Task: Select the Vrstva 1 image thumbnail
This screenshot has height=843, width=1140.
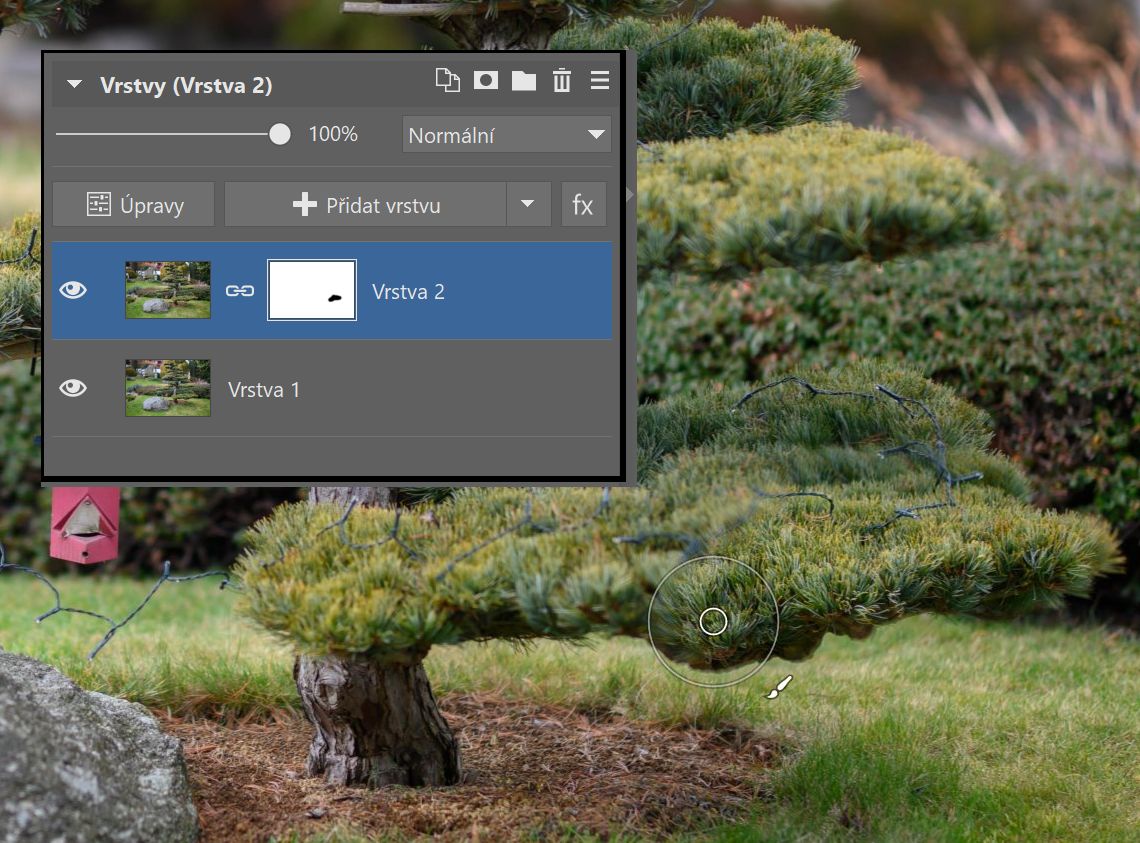Action: click(x=168, y=388)
